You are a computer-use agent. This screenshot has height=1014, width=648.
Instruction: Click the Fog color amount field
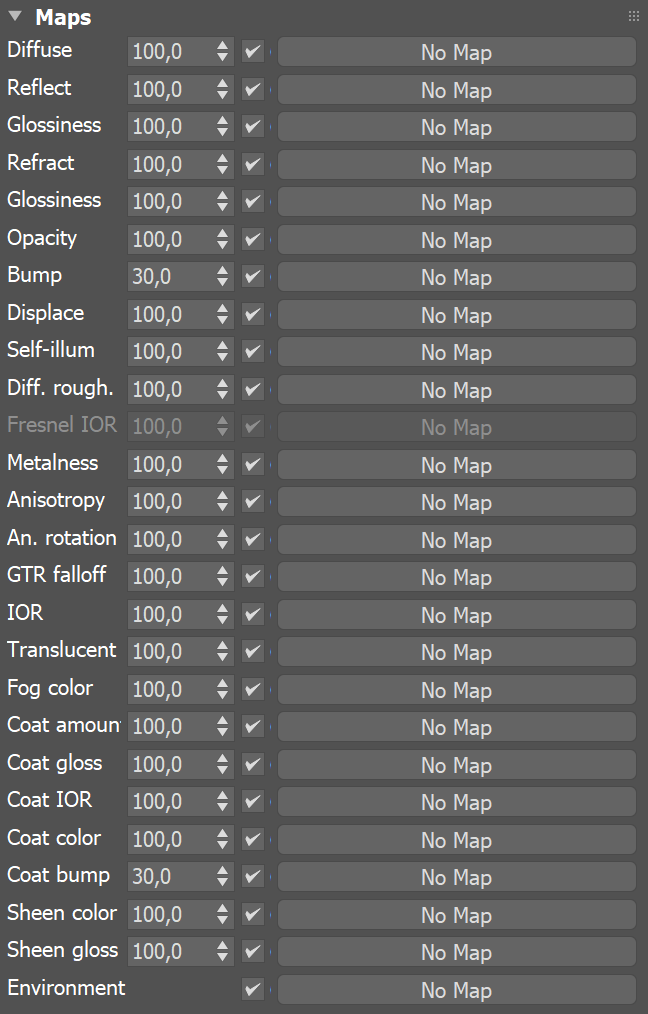(x=170, y=690)
